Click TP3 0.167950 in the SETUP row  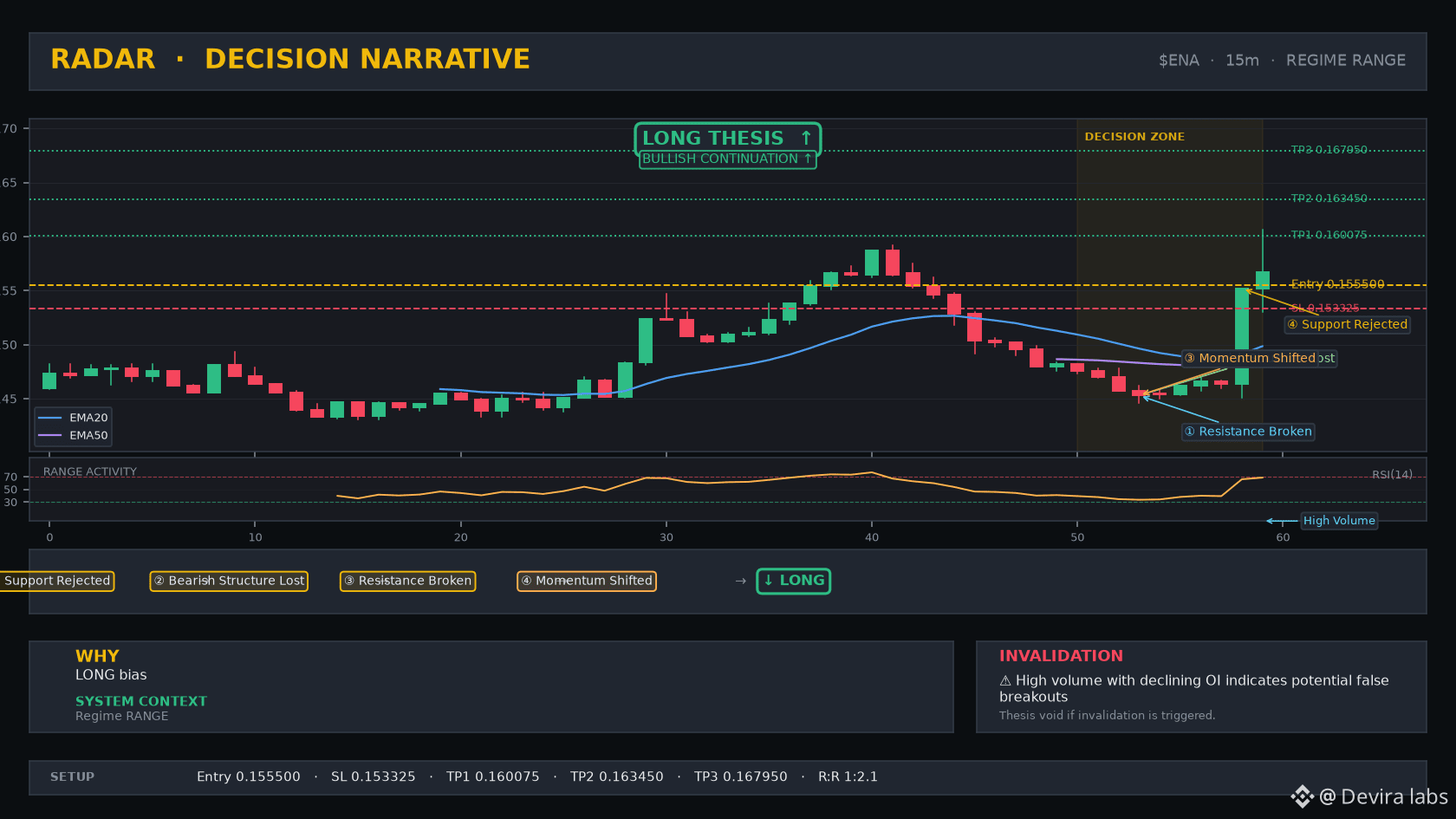pyautogui.click(x=741, y=777)
